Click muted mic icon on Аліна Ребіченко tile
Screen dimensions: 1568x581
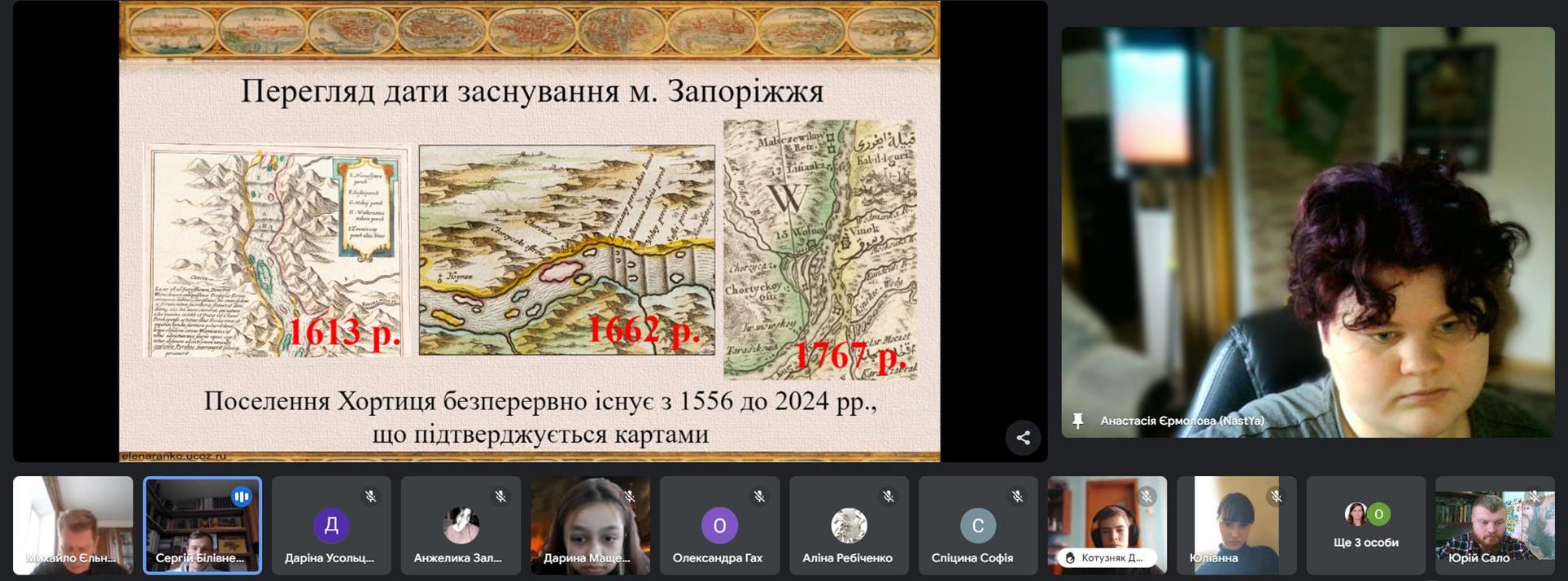point(888,496)
